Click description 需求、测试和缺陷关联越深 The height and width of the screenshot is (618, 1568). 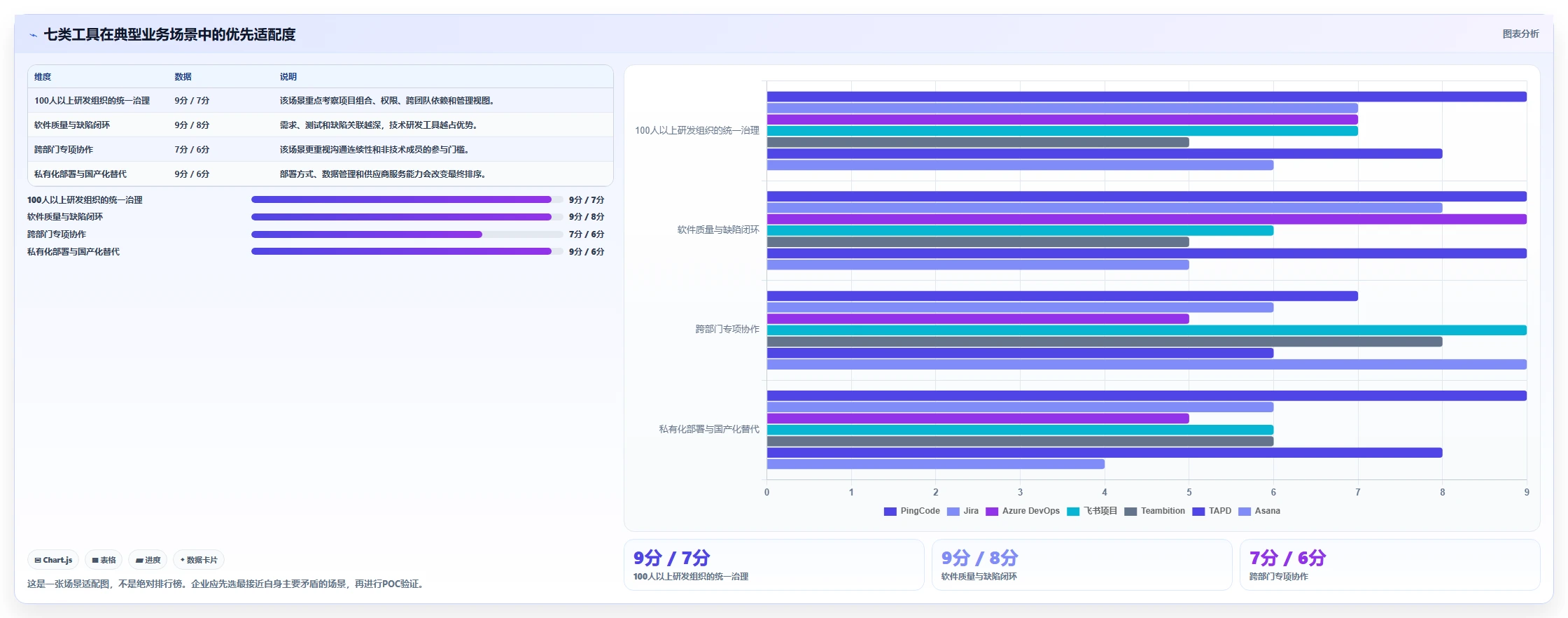click(x=379, y=125)
